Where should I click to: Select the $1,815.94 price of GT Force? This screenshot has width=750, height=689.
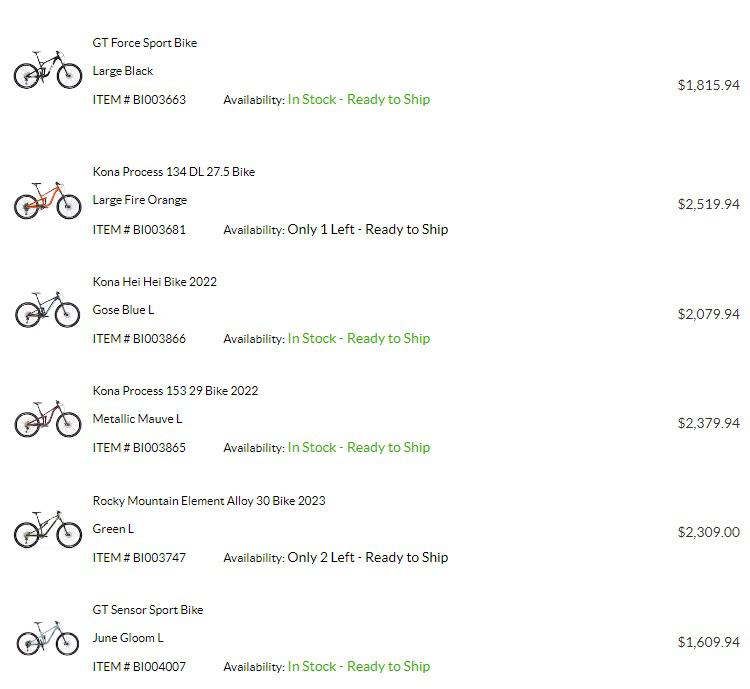pos(708,85)
